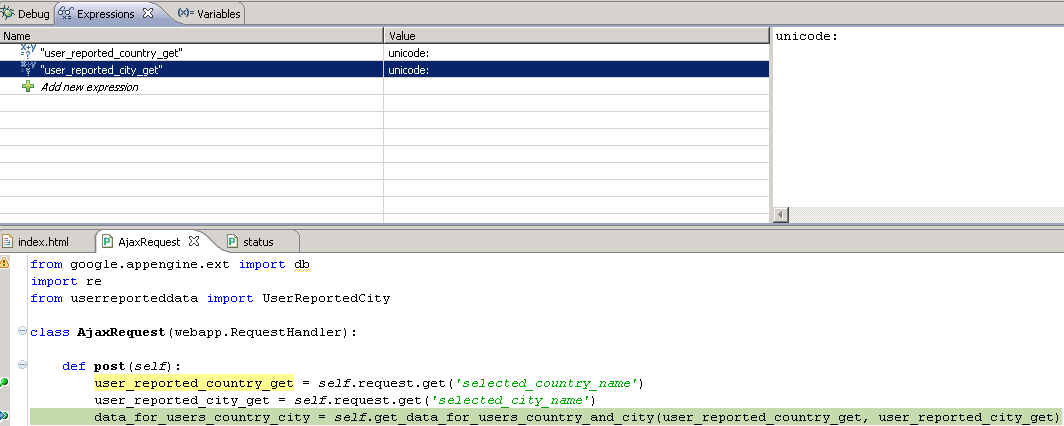Open the Variables tab
Viewport: 1064px width, 426px height.
click(x=209, y=14)
